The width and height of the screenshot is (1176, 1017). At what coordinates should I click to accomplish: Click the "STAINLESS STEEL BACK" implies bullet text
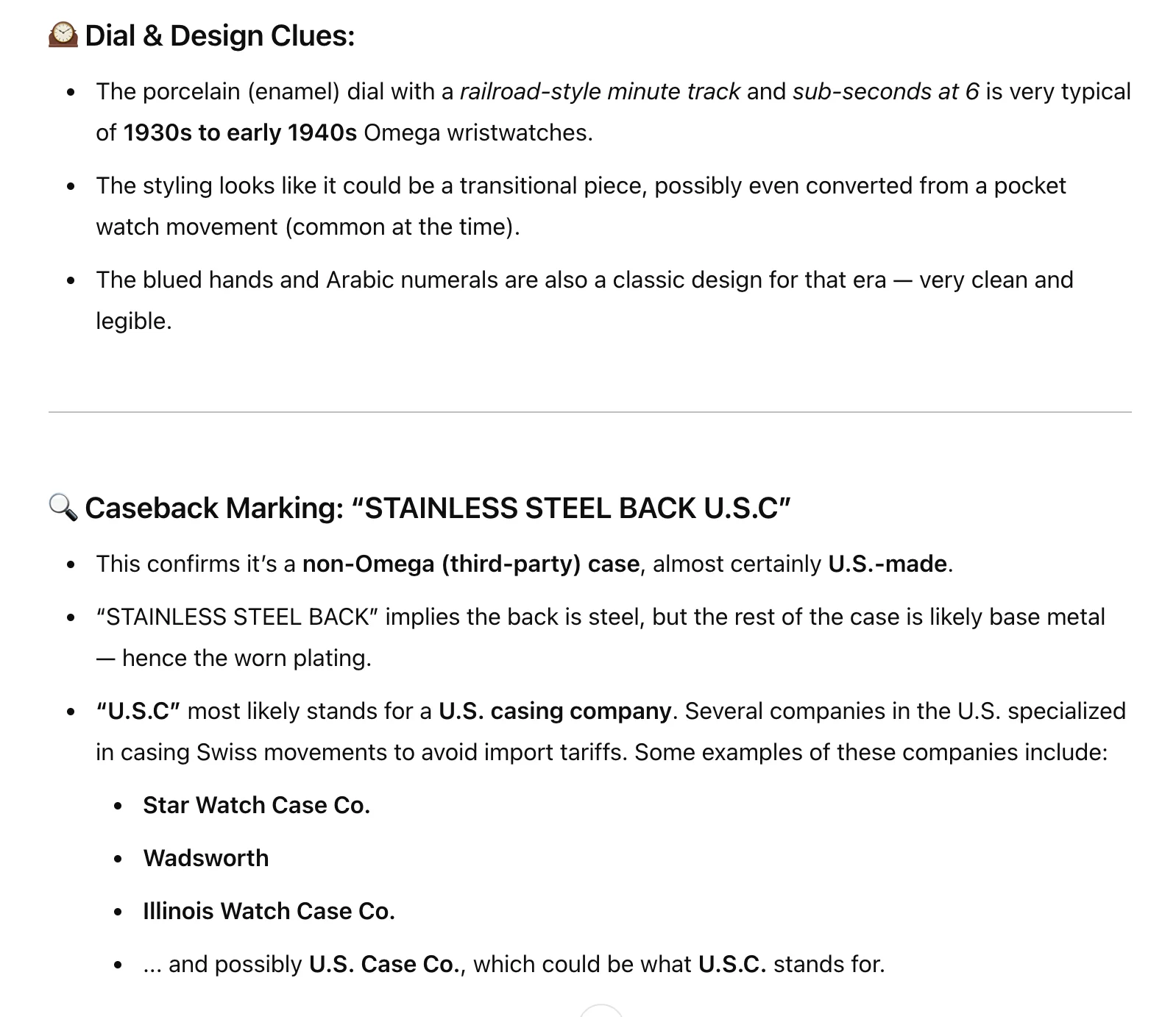point(600,617)
